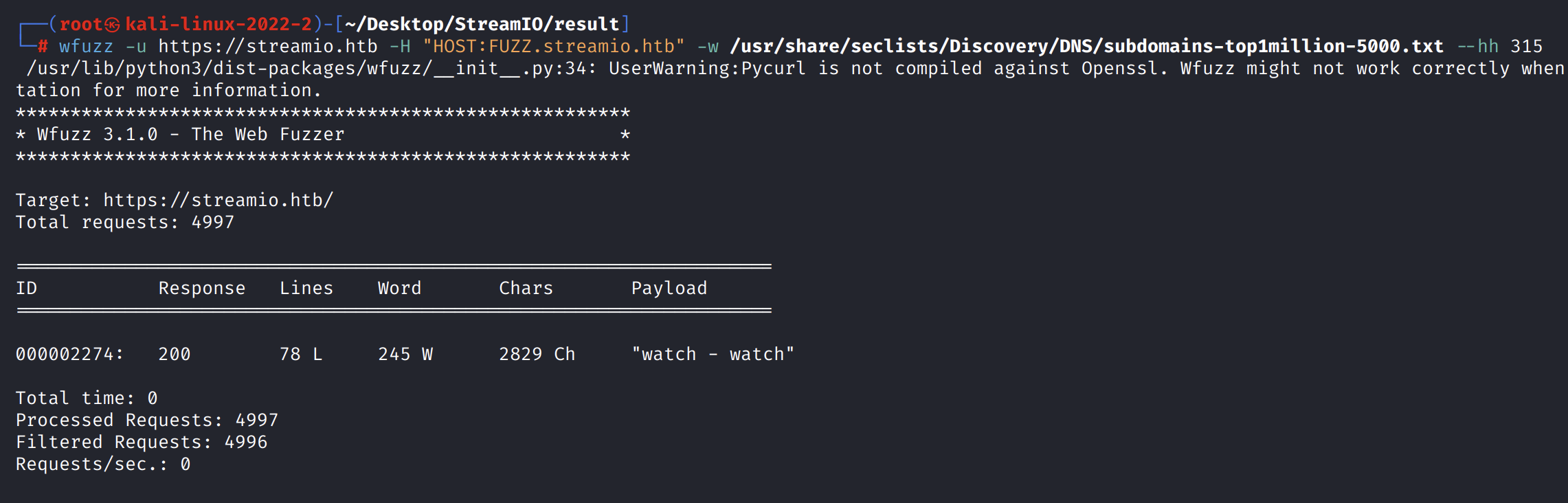The image size is (1568, 503).
Task: Click the https://streamio.htb URL in the command
Action: 268,47
